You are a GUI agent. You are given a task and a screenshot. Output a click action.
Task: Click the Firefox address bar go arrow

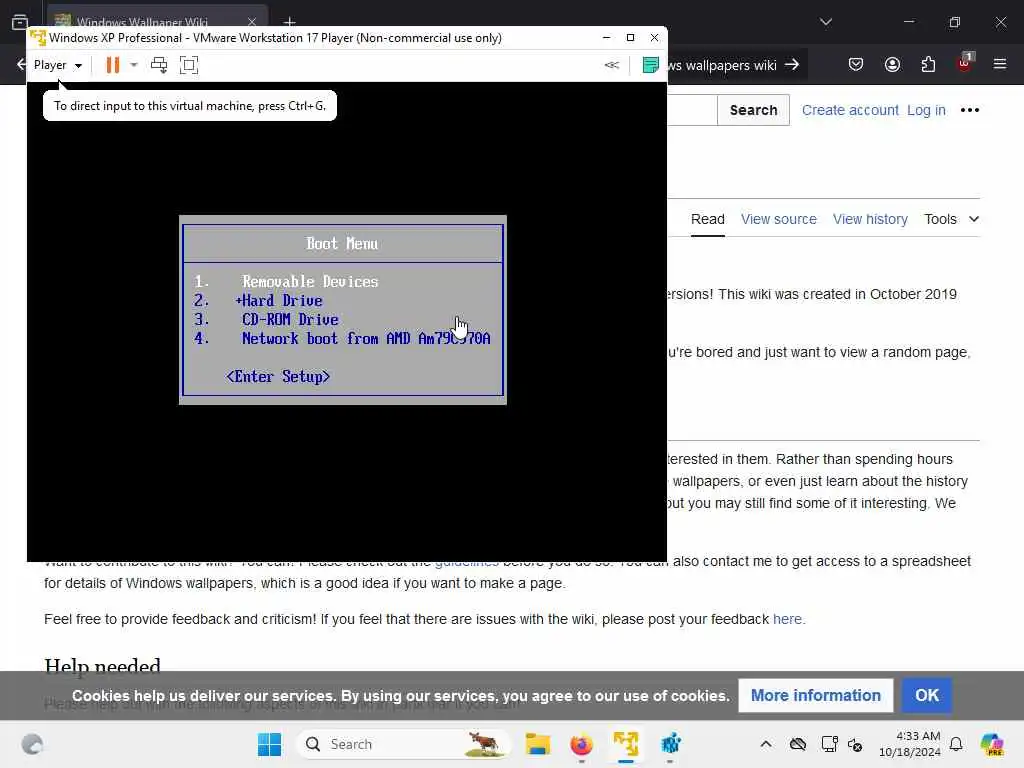[x=792, y=65]
